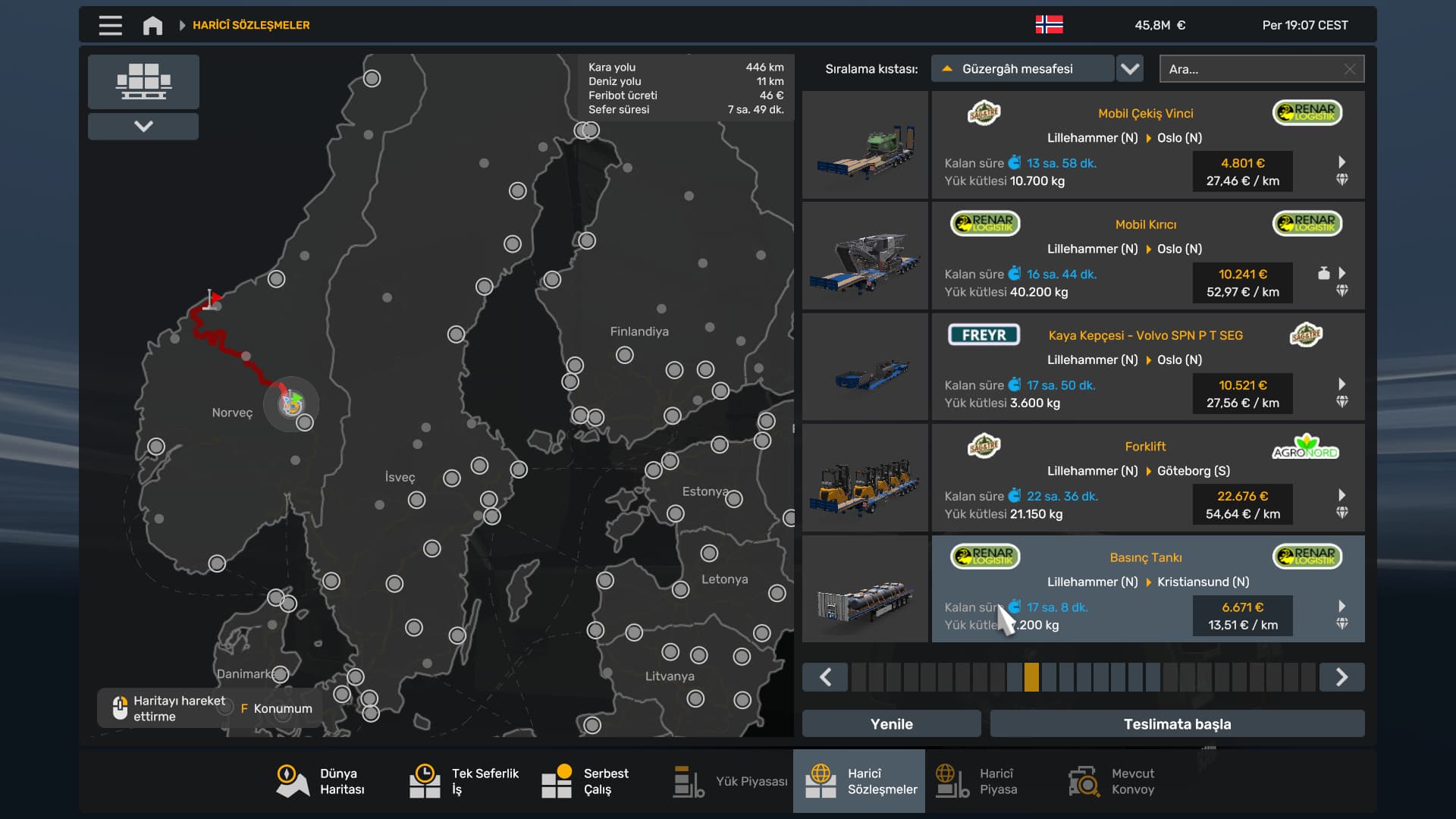Click the Norwegian flag icon
1456x819 pixels.
coord(1049,25)
